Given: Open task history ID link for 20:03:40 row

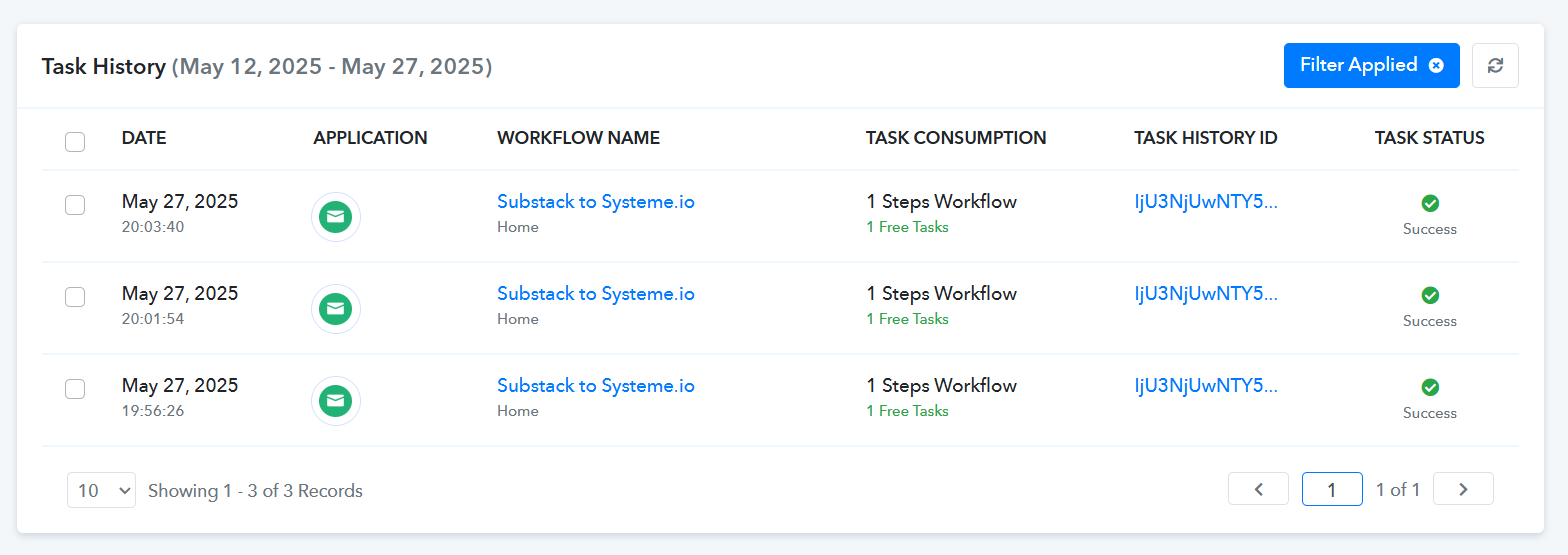Looking at the screenshot, I should (x=1206, y=202).
